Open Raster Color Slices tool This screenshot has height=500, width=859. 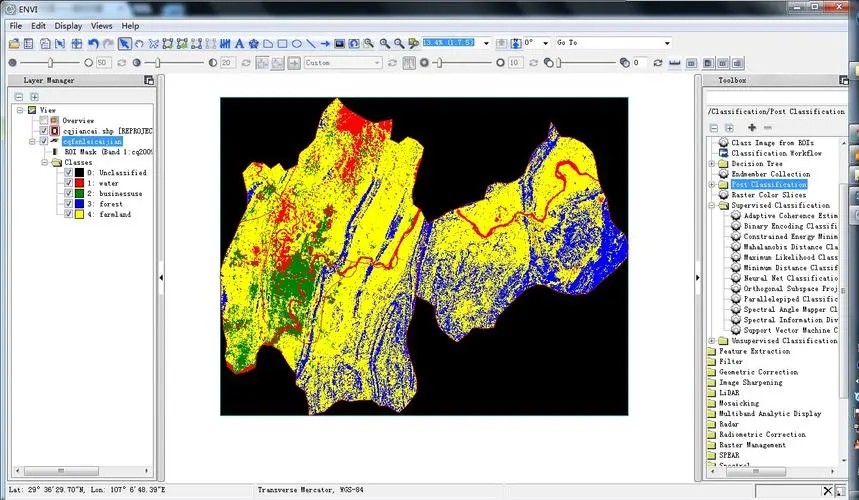click(763, 195)
